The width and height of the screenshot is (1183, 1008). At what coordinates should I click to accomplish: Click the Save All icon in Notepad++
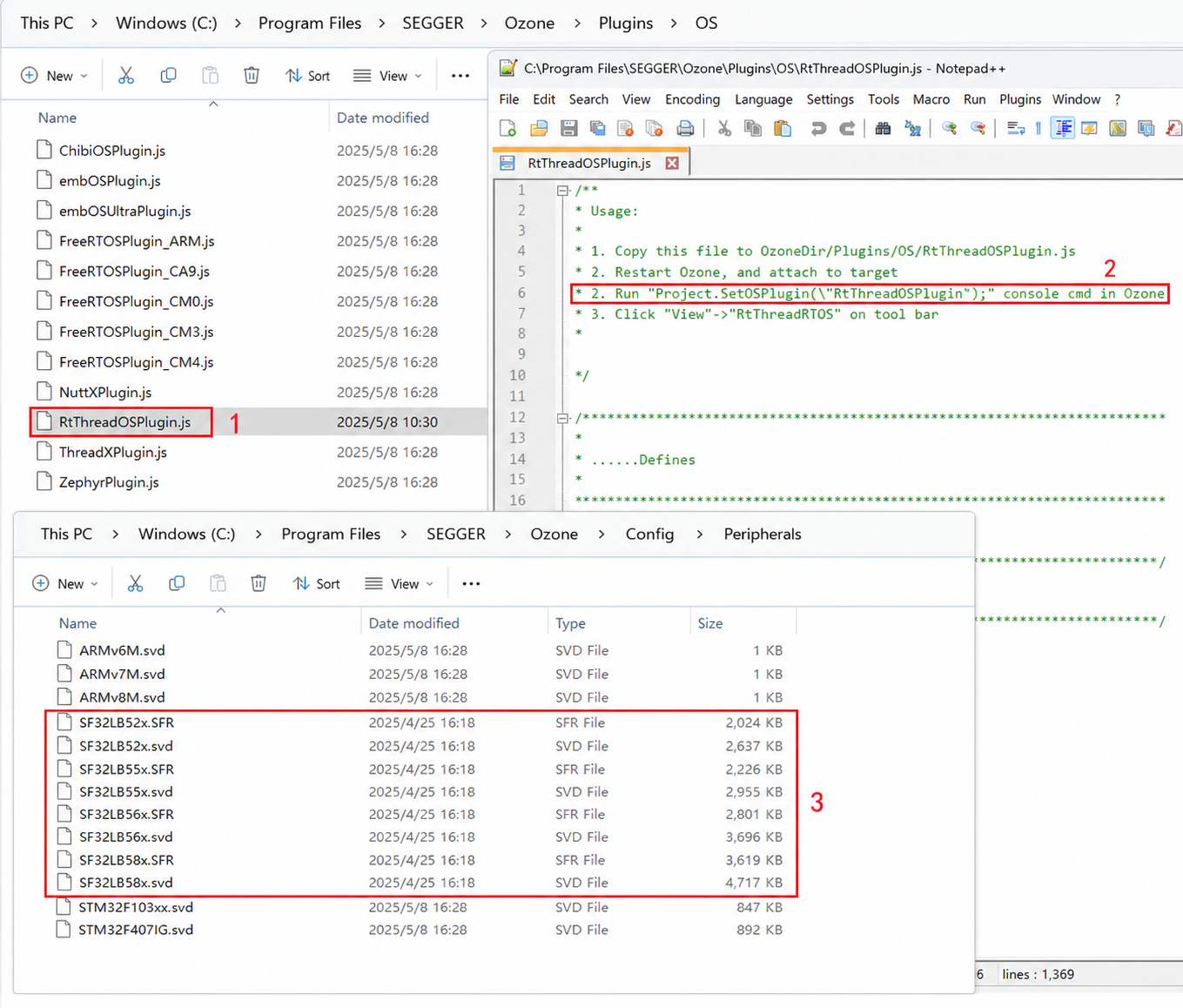597,129
